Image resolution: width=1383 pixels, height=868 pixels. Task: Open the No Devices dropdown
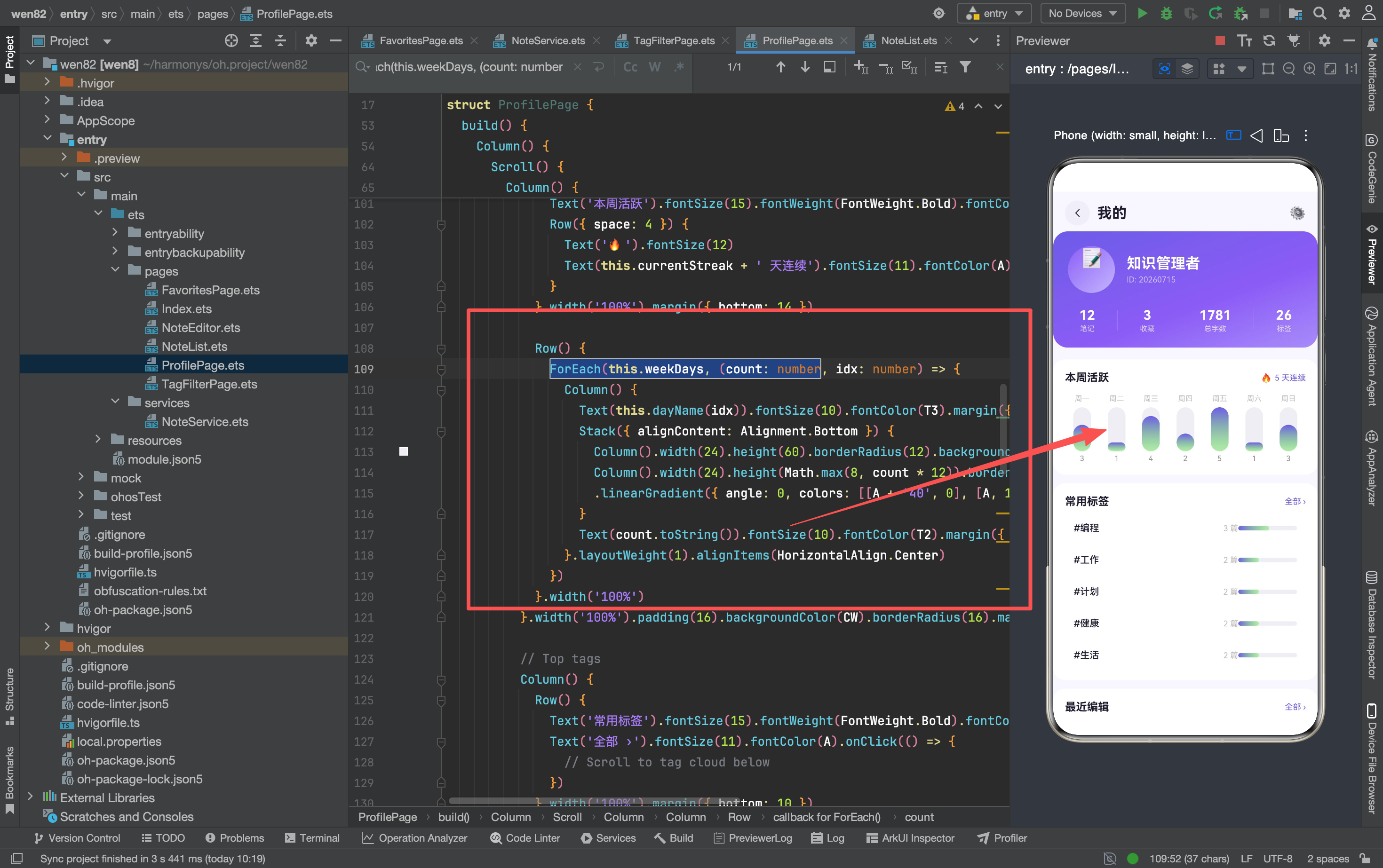click(x=1082, y=13)
